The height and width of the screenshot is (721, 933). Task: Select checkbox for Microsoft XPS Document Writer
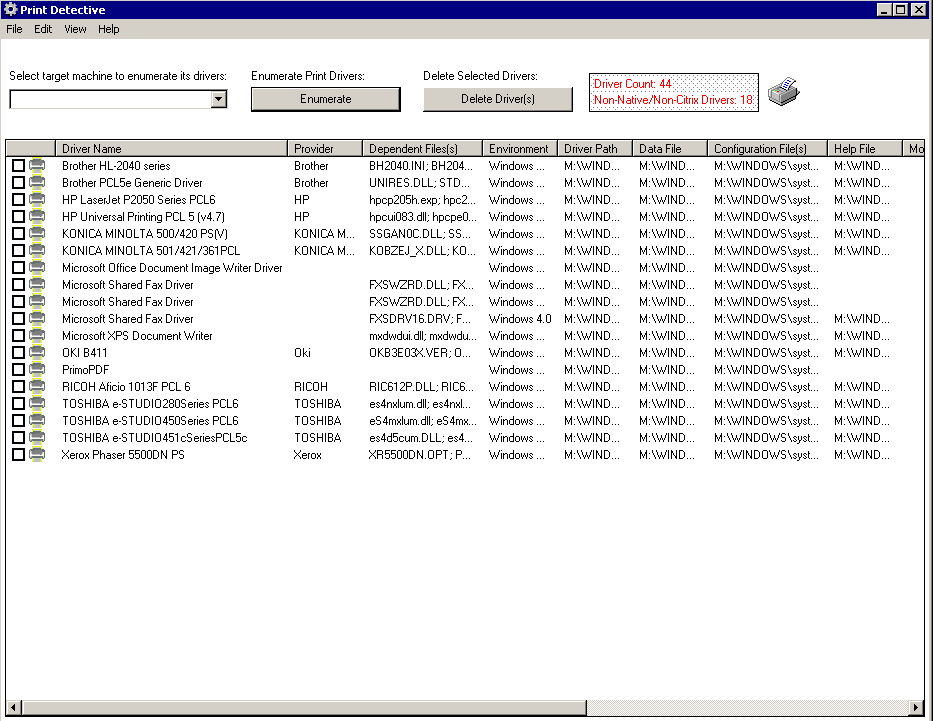[x=18, y=336]
